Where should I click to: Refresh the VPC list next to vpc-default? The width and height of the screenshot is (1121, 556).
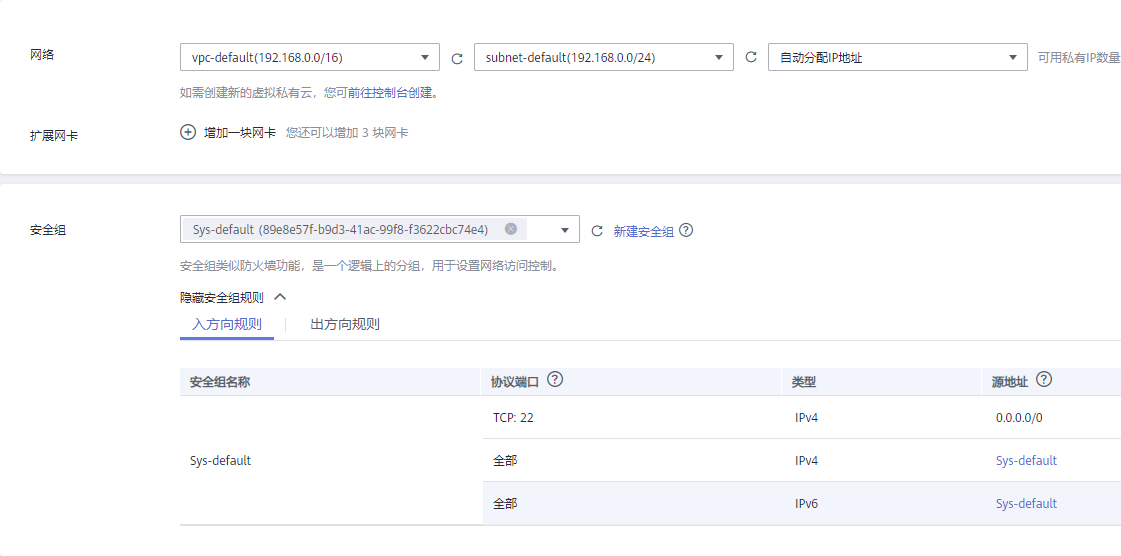click(x=458, y=58)
